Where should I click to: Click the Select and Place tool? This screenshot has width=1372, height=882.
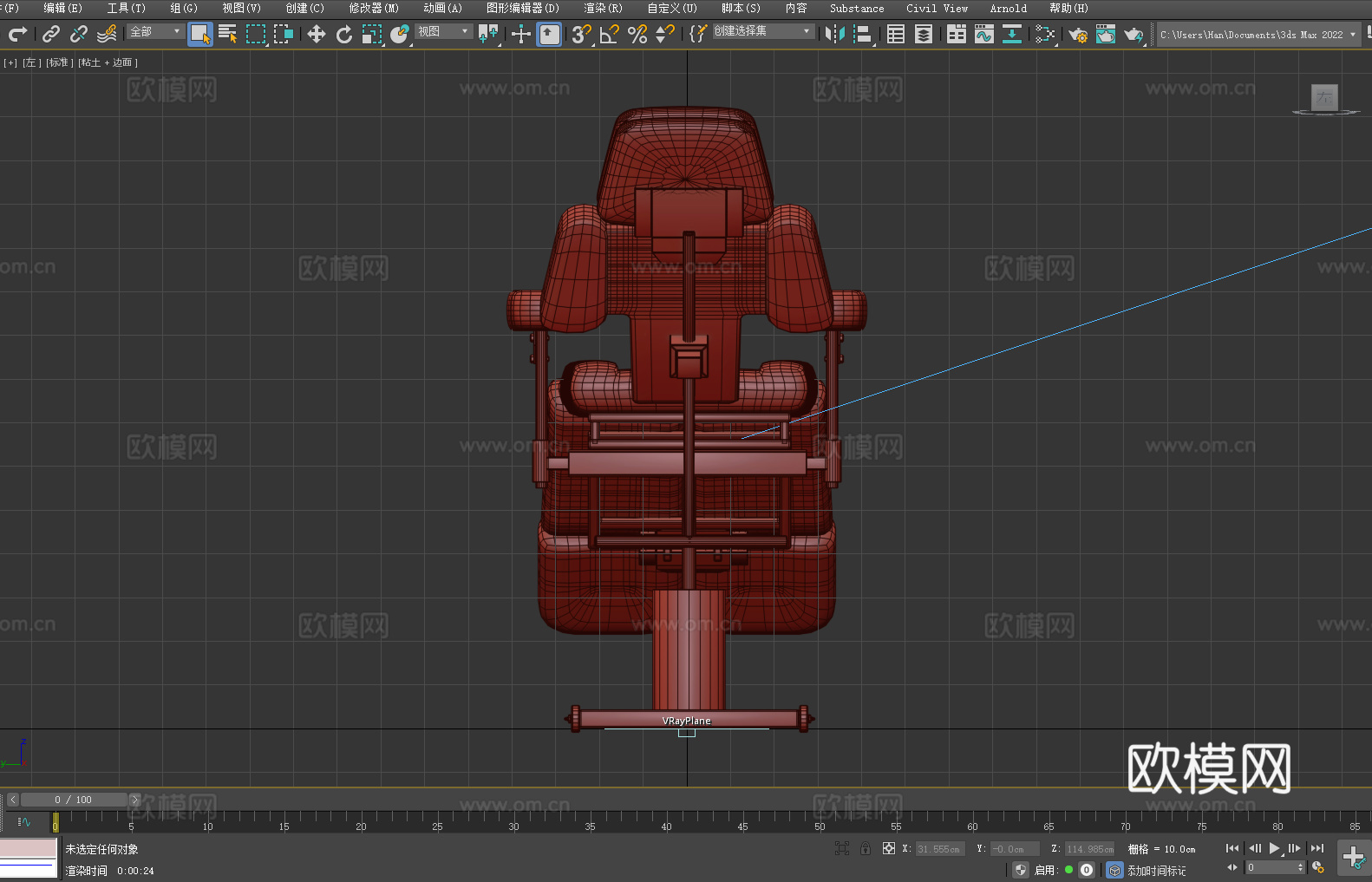(x=400, y=34)
